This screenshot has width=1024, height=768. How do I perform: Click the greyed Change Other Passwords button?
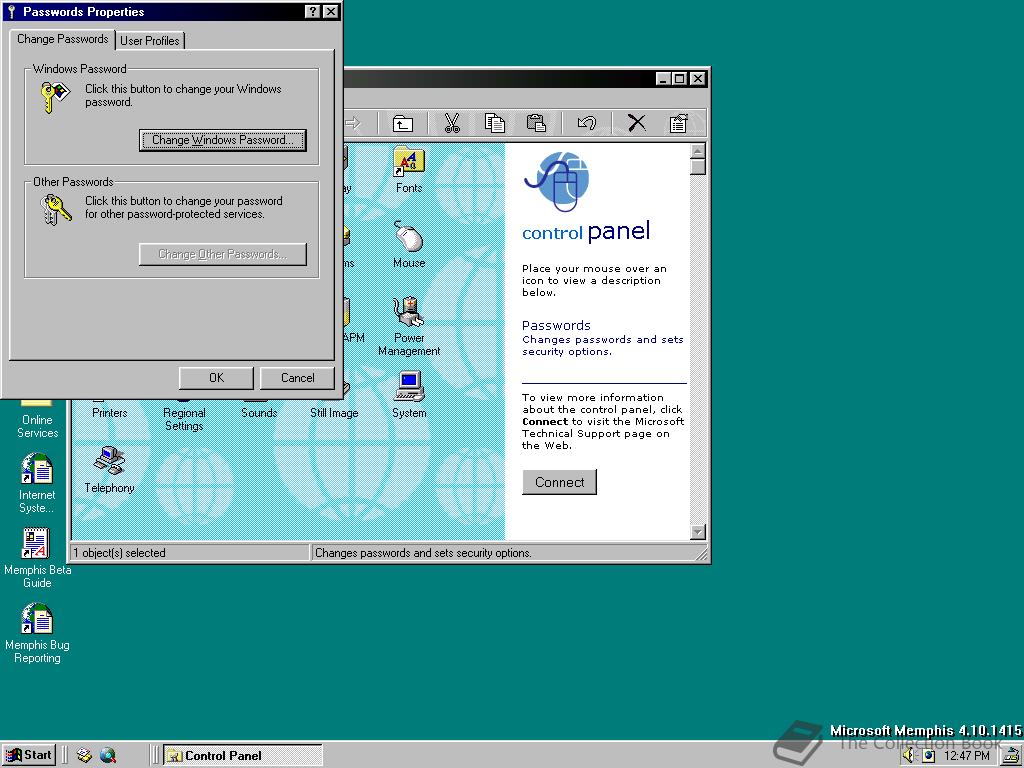(223, 254)
